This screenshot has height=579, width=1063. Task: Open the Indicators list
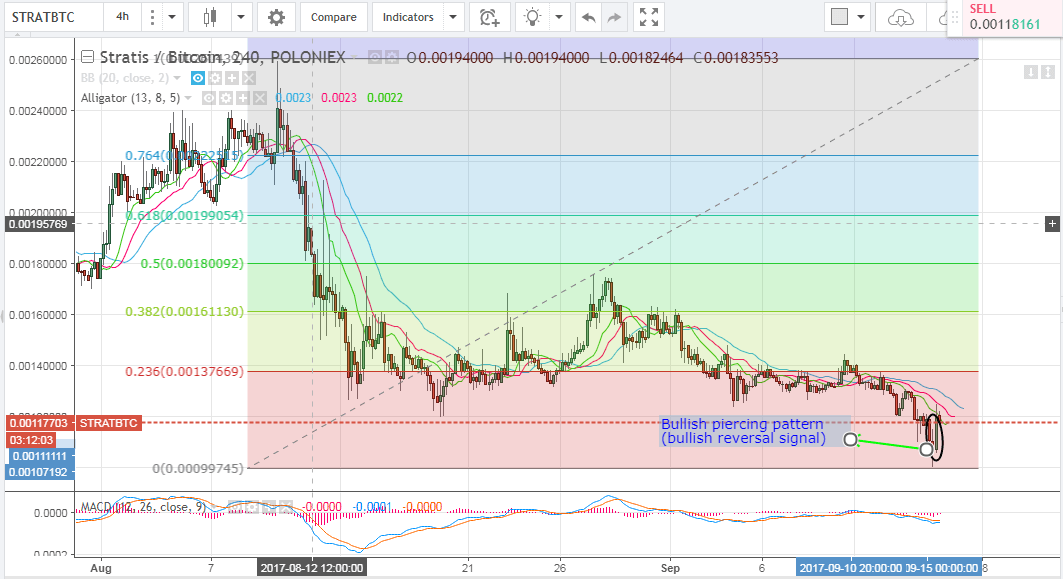click(408, 17)
